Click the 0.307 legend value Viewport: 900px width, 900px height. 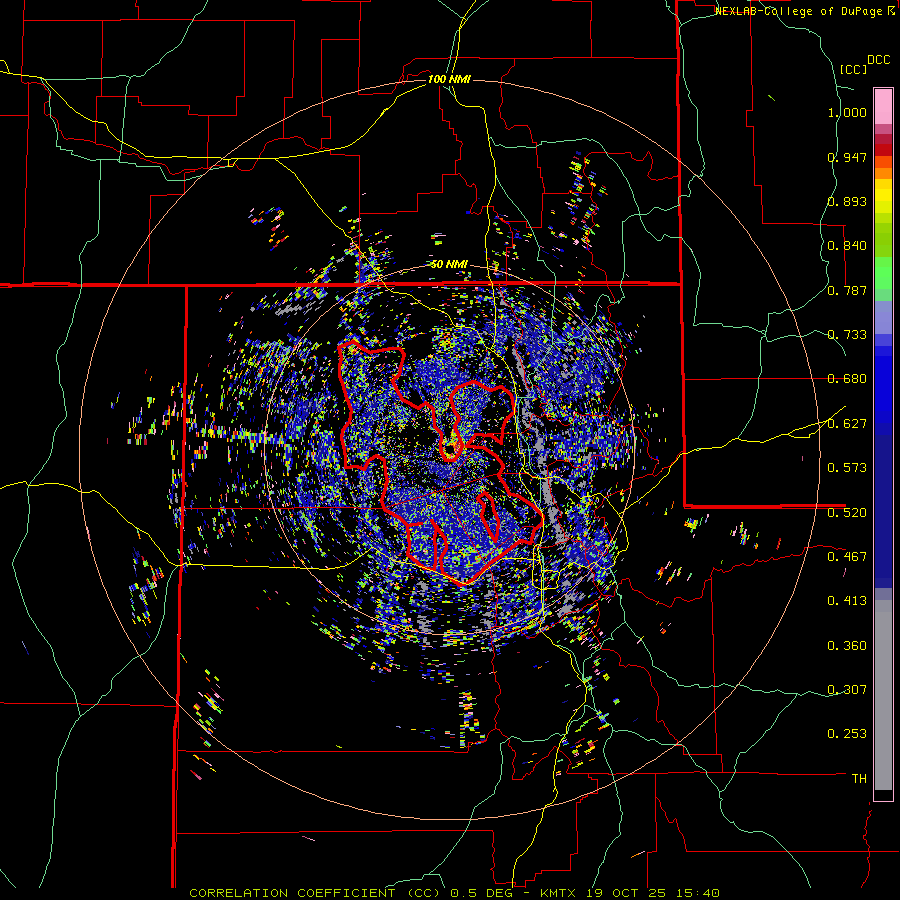(x=847, y=690)
